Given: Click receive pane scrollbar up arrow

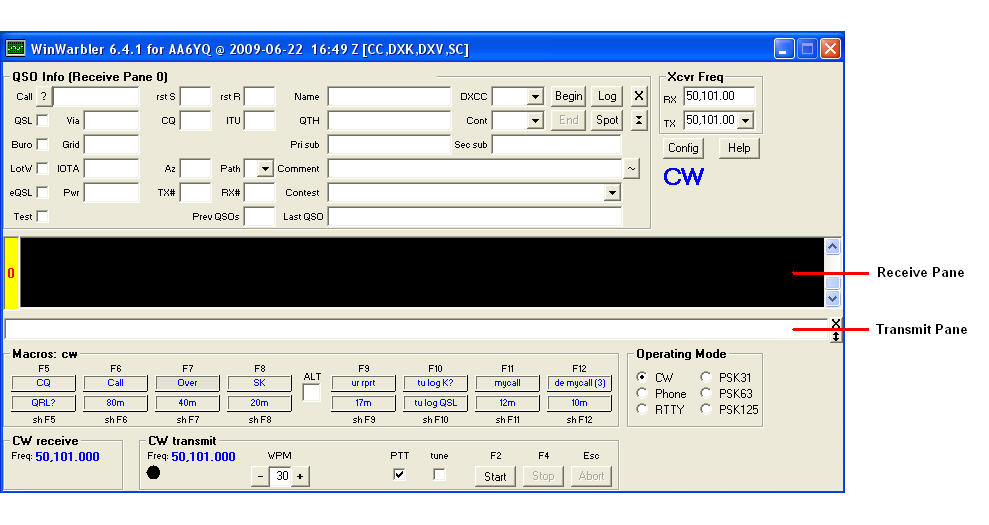Looking at the screenshot, I should click(833, 247).
